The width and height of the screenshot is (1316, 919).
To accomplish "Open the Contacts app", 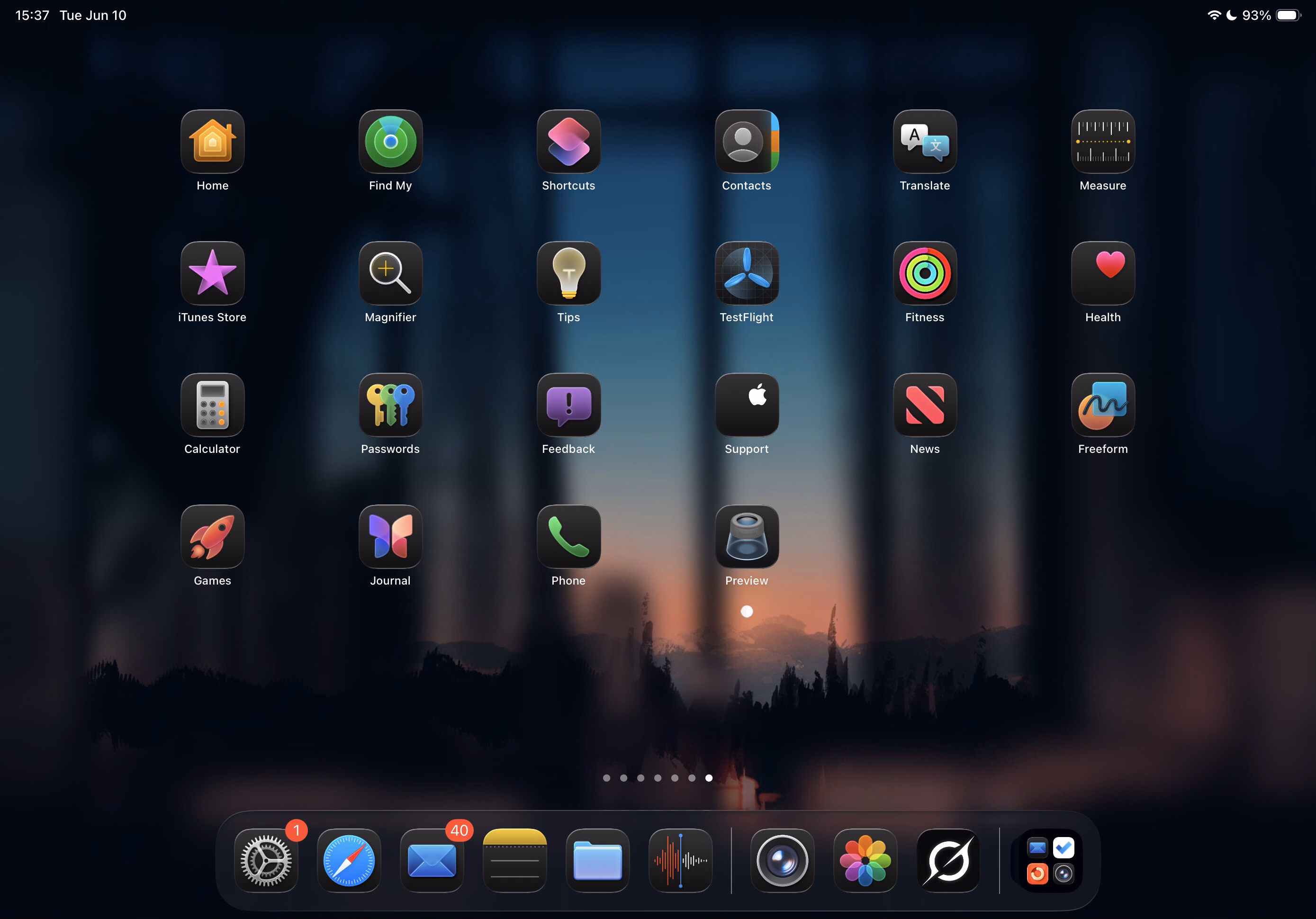I will tap(747, 142).
